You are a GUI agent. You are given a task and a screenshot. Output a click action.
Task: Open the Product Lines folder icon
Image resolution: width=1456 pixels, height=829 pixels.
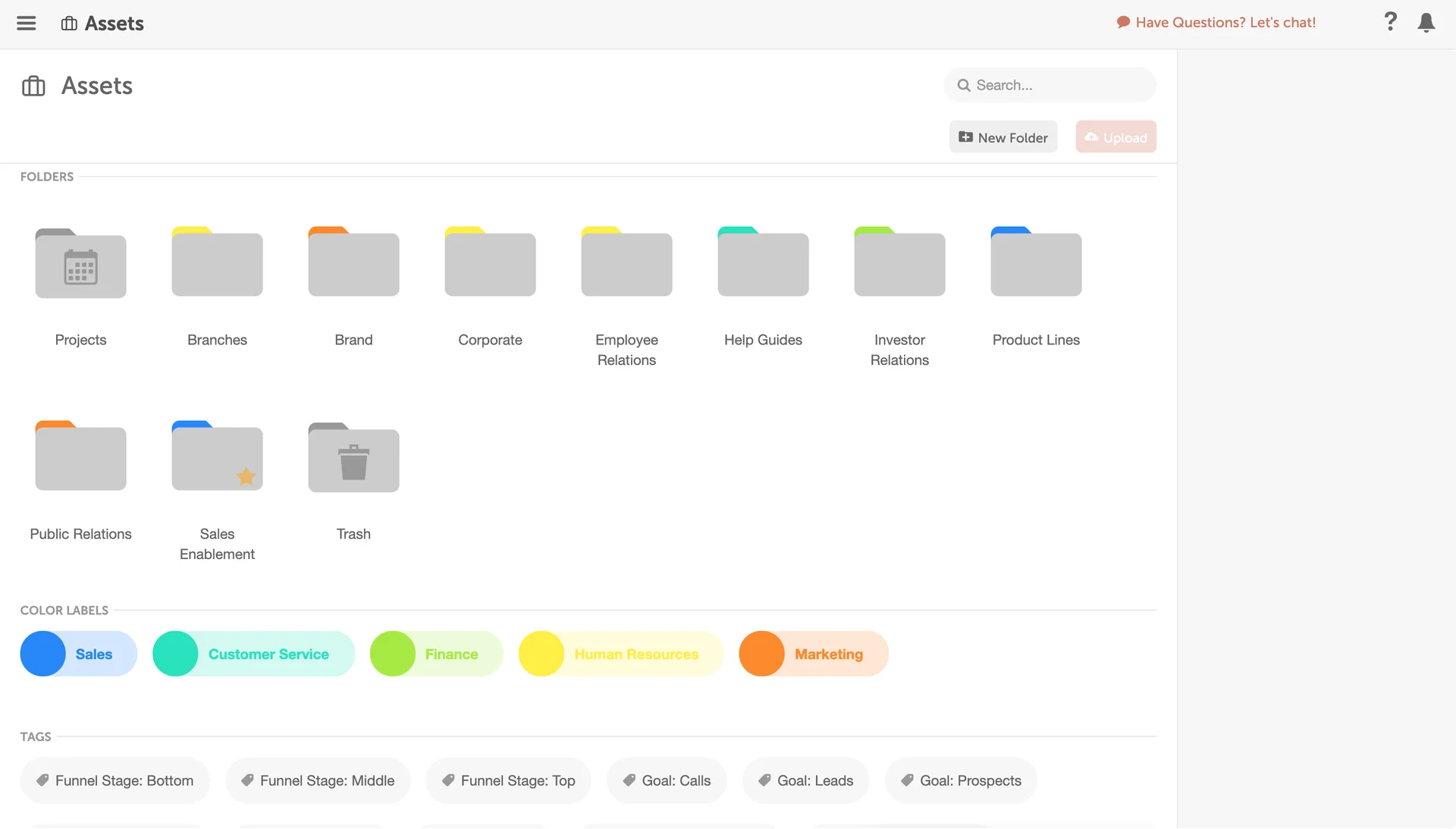(x=1036, y=262)
